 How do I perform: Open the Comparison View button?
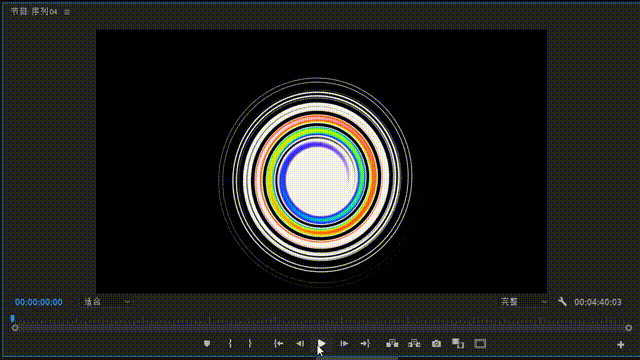458,344
